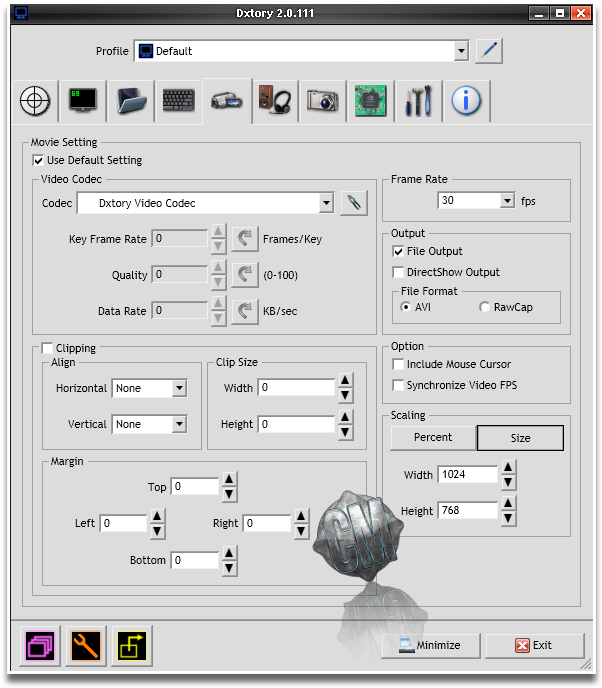Open the Profile dropdown
This screenshot has height=688, width=602.
tap(461, 51)
